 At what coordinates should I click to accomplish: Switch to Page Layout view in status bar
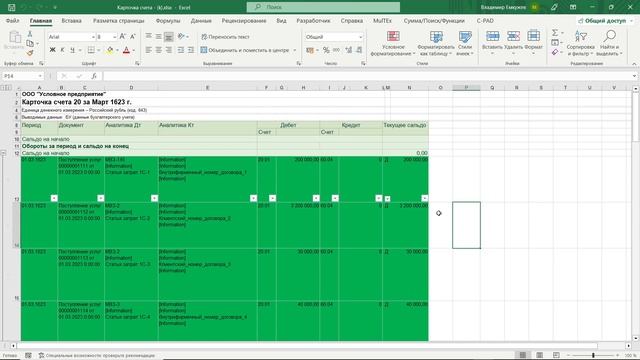(x=539, y=355)
